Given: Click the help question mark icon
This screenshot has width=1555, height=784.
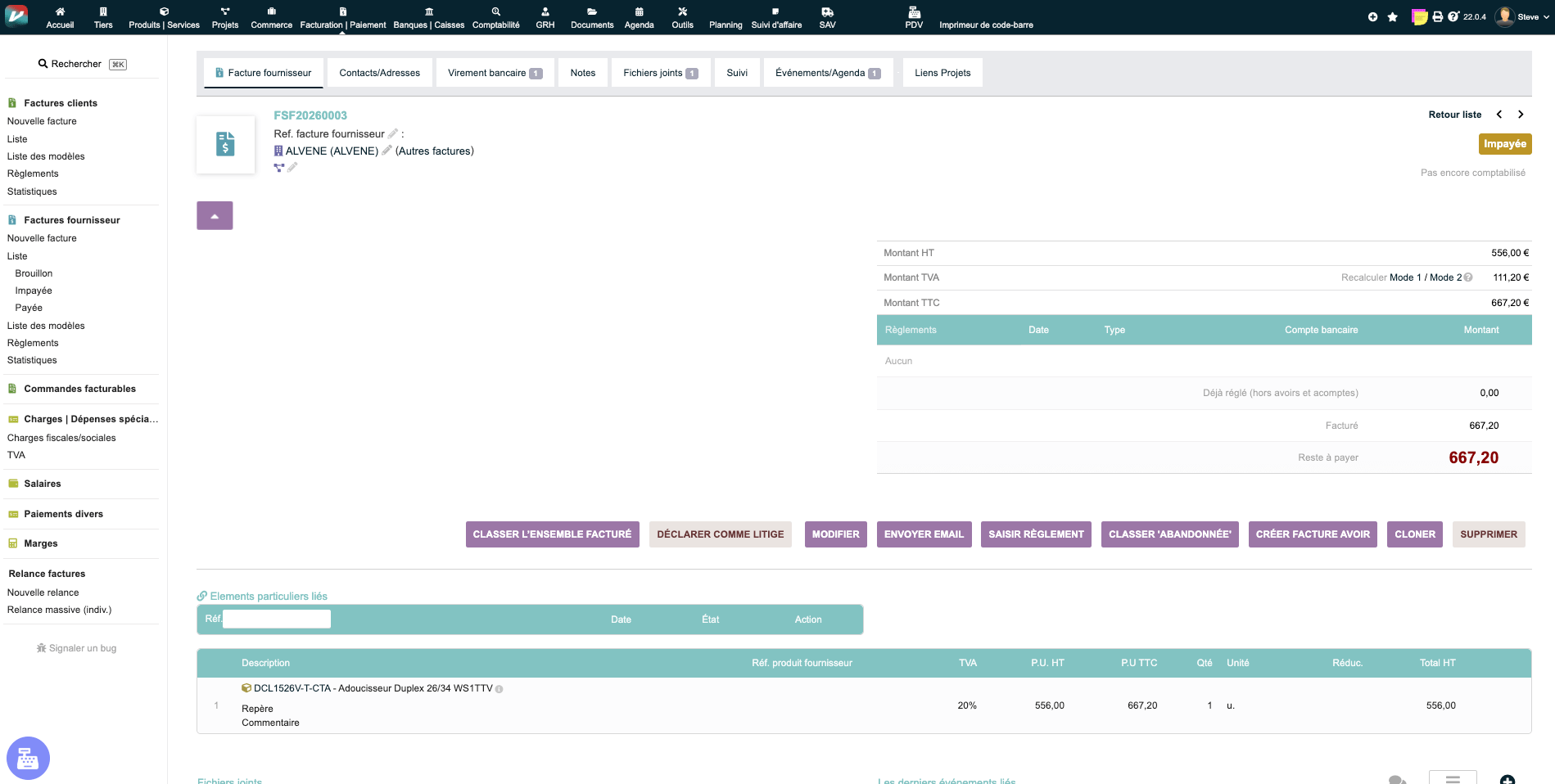Looking at the screenshot, I should (x=1453, y=16).
